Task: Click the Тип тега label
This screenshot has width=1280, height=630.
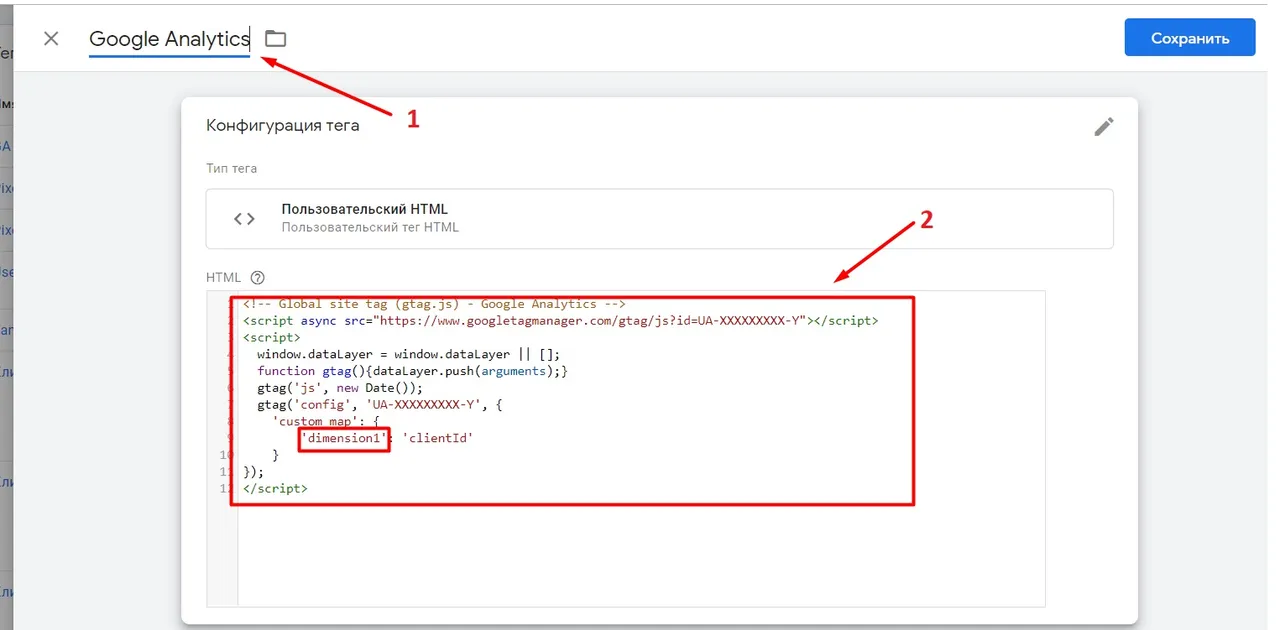Action: coord(231,169)
